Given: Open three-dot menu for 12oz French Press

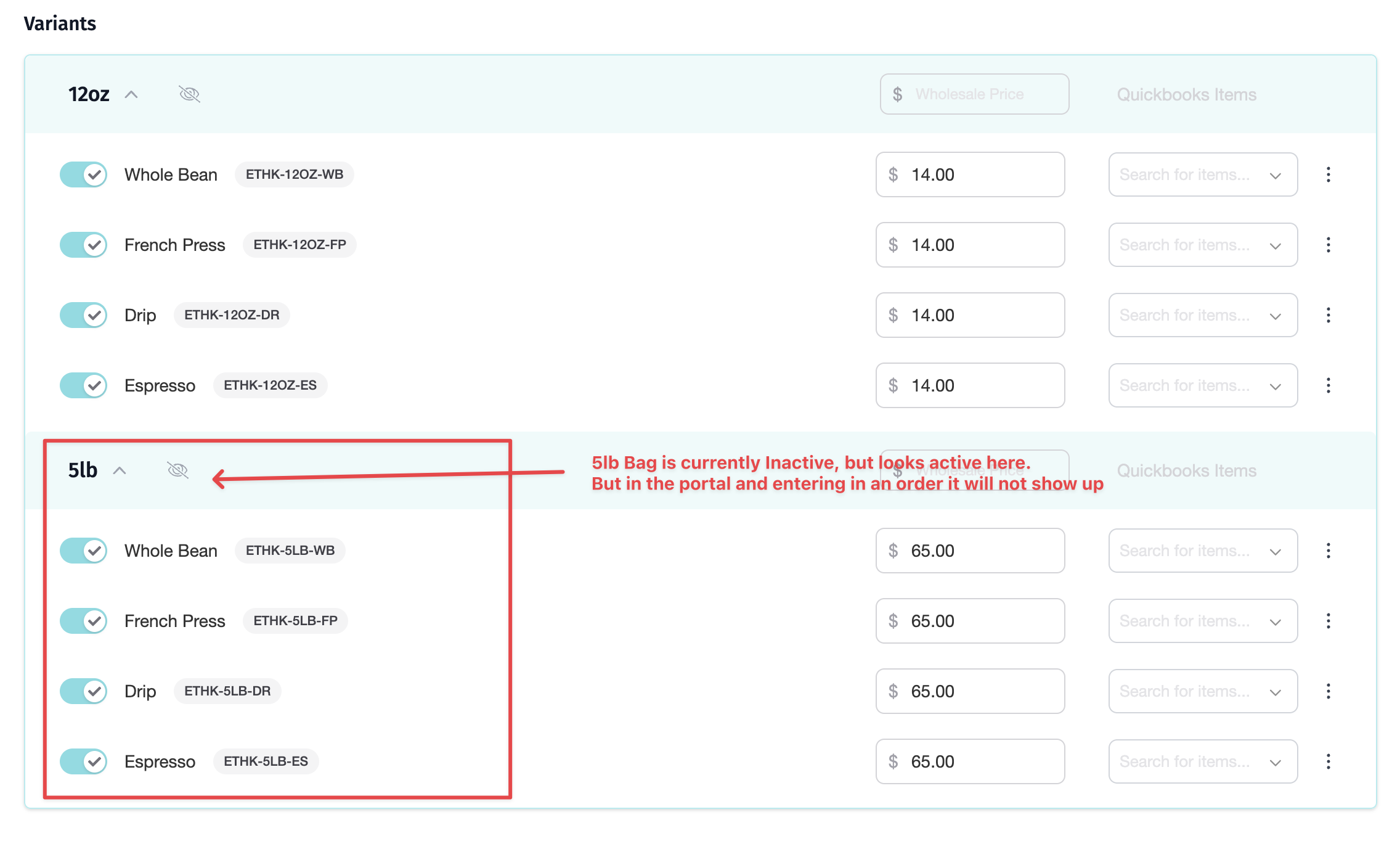Looking at the screenshot, I should coord(1328,245).
